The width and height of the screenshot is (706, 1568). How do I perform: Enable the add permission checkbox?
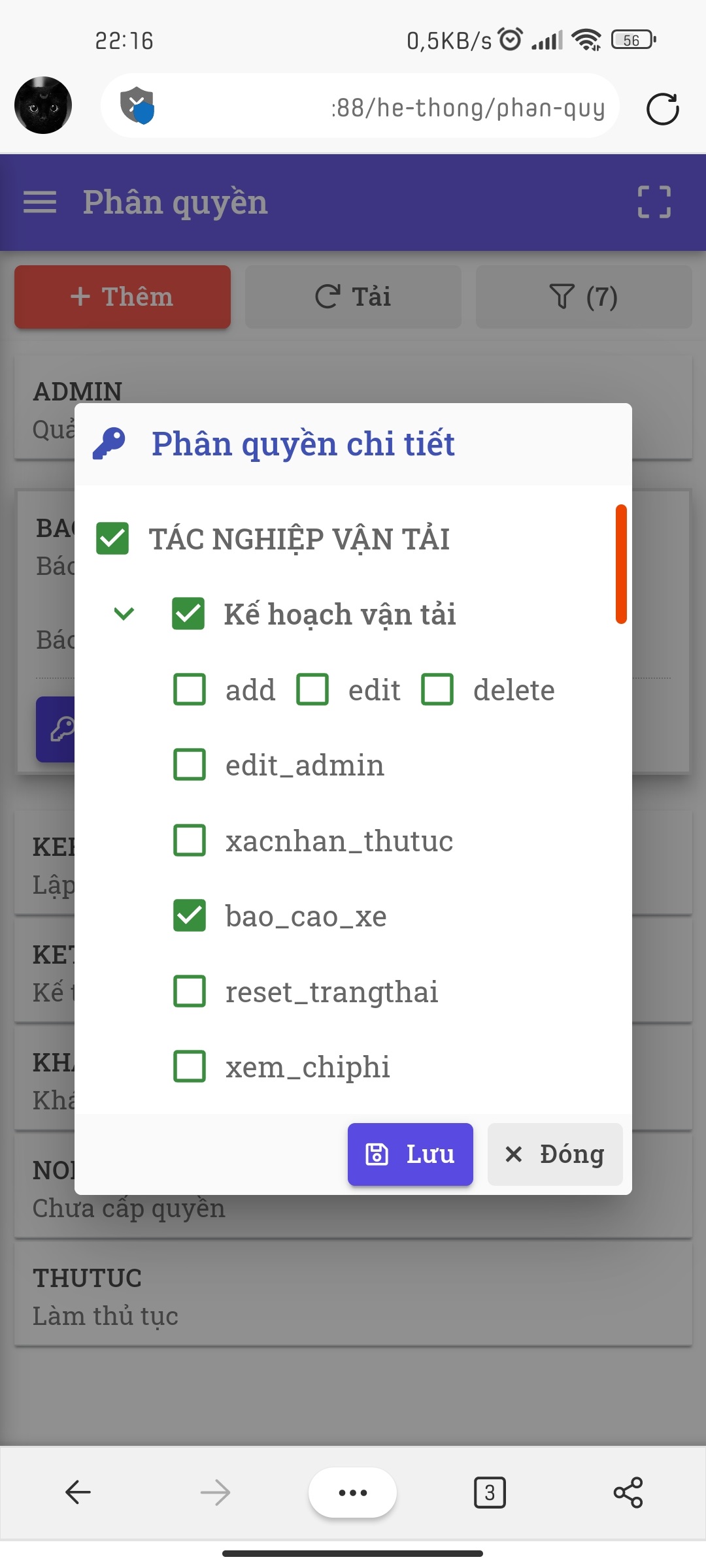tap(190, 690)
